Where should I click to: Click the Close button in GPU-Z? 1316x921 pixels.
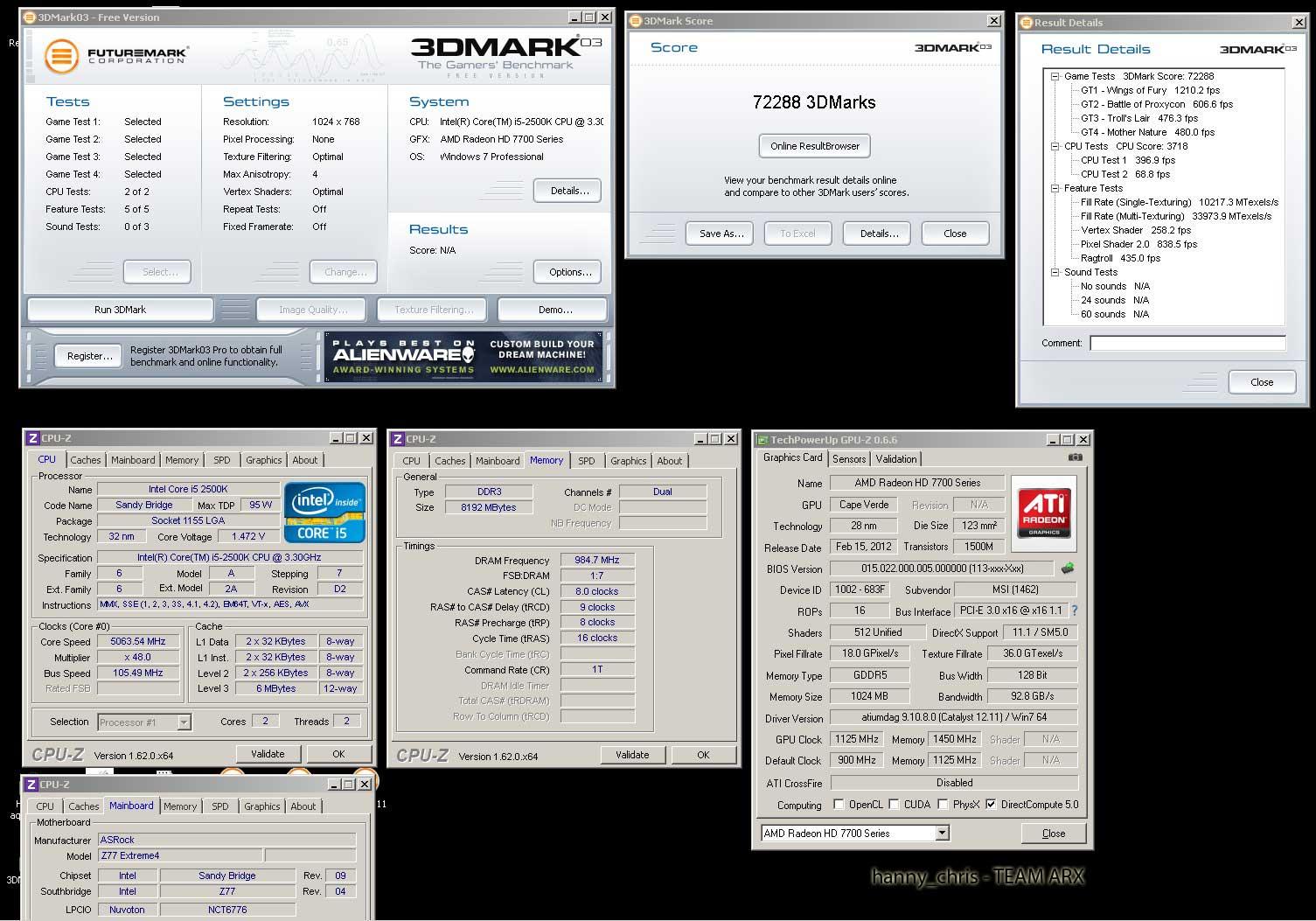click(x=1054, y=834)
